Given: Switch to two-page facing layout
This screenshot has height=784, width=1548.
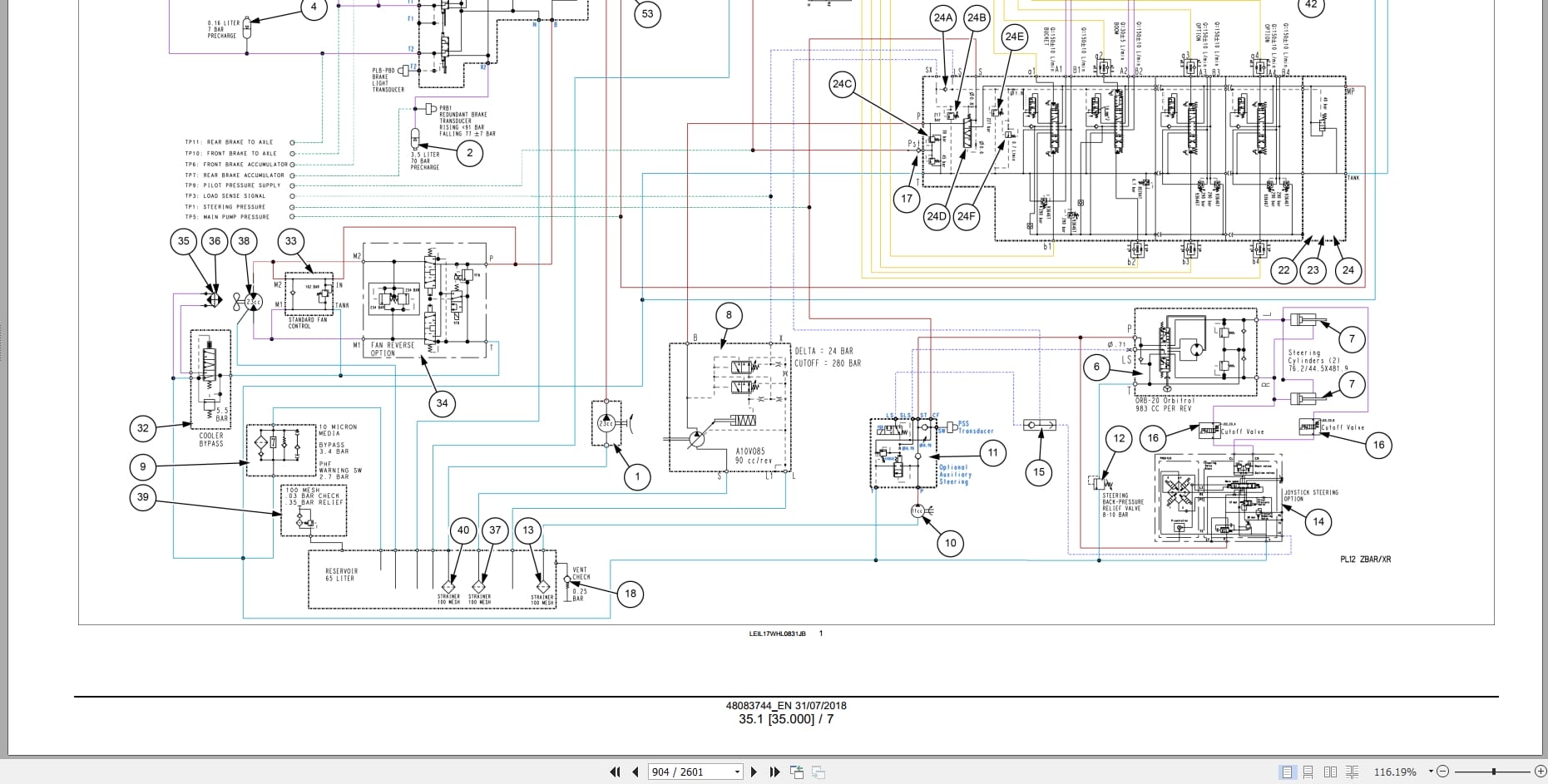Looking at the screenshot, I should click(x=1330, y=772).
